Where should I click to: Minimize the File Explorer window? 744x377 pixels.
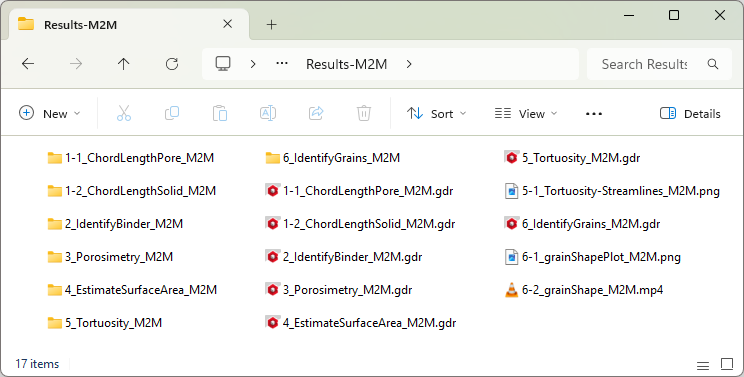(629, 15)
